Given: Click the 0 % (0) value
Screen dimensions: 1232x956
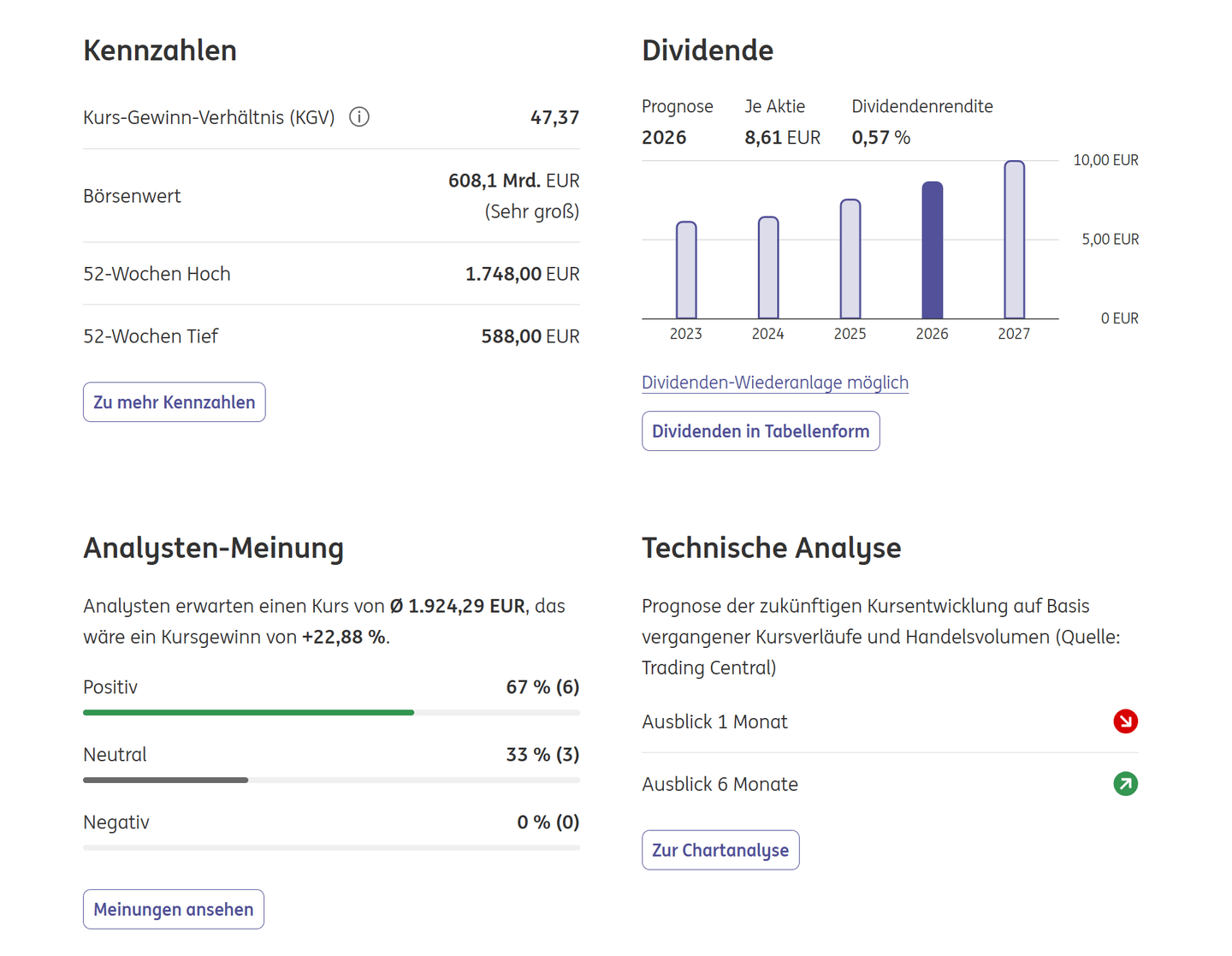Looking at the screenshot, I should point(548,822).
